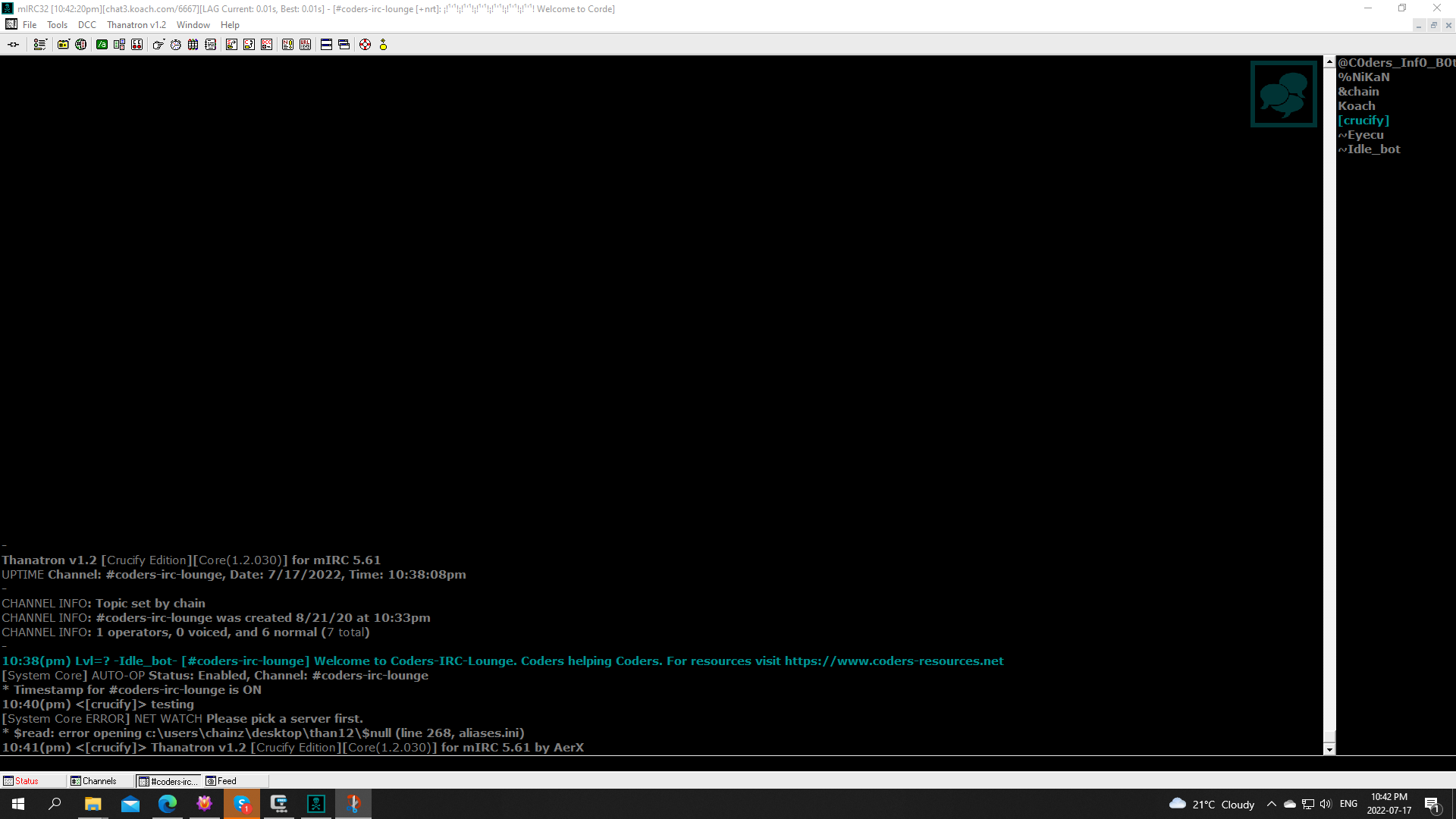The height and width of the screenshot is (819, 1456).
Task: Show hidden system tray icons chevron
Action: point(1272,804)
